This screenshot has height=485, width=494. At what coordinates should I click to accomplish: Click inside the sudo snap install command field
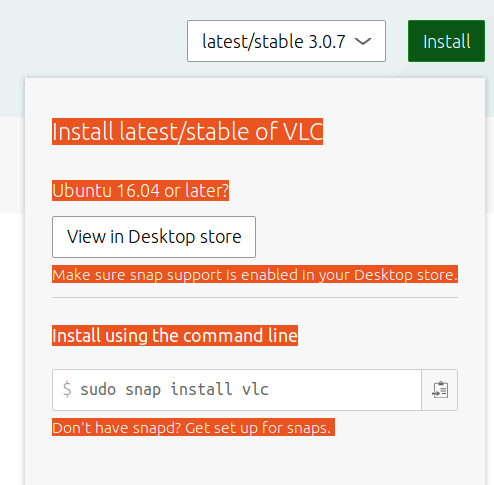tap(237, 390)
